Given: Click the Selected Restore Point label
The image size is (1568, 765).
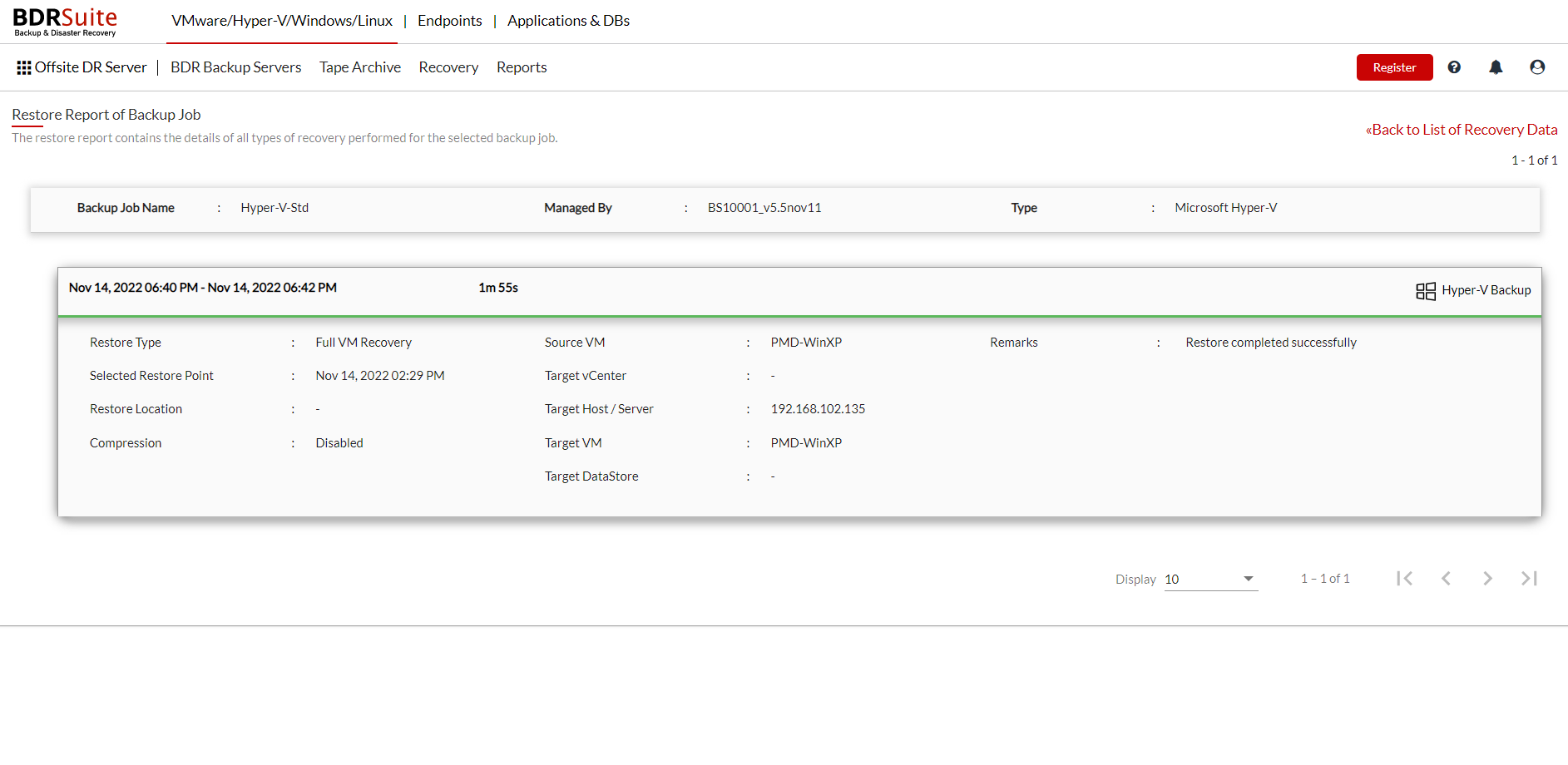Looking at the screenshot, I should [151, 376].
